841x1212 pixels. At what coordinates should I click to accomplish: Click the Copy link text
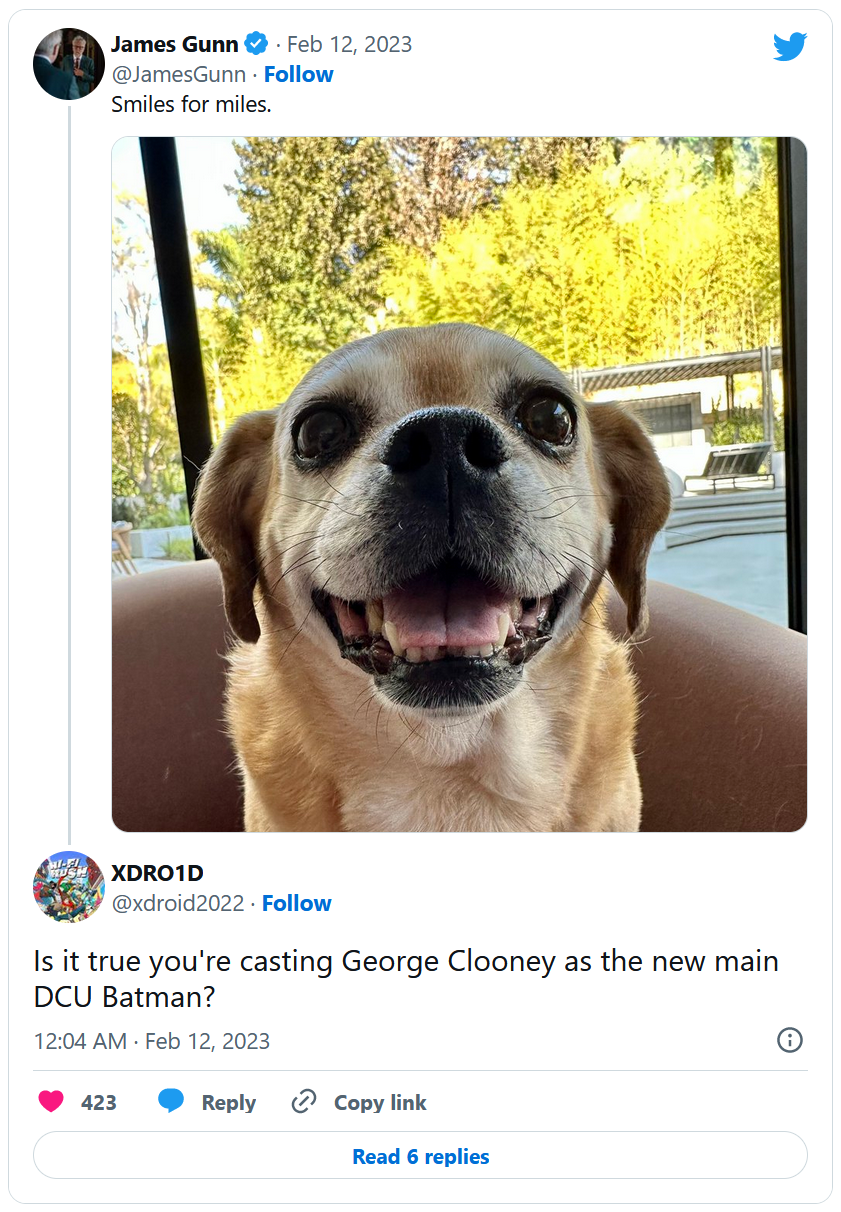click(x=380, y=1102)
